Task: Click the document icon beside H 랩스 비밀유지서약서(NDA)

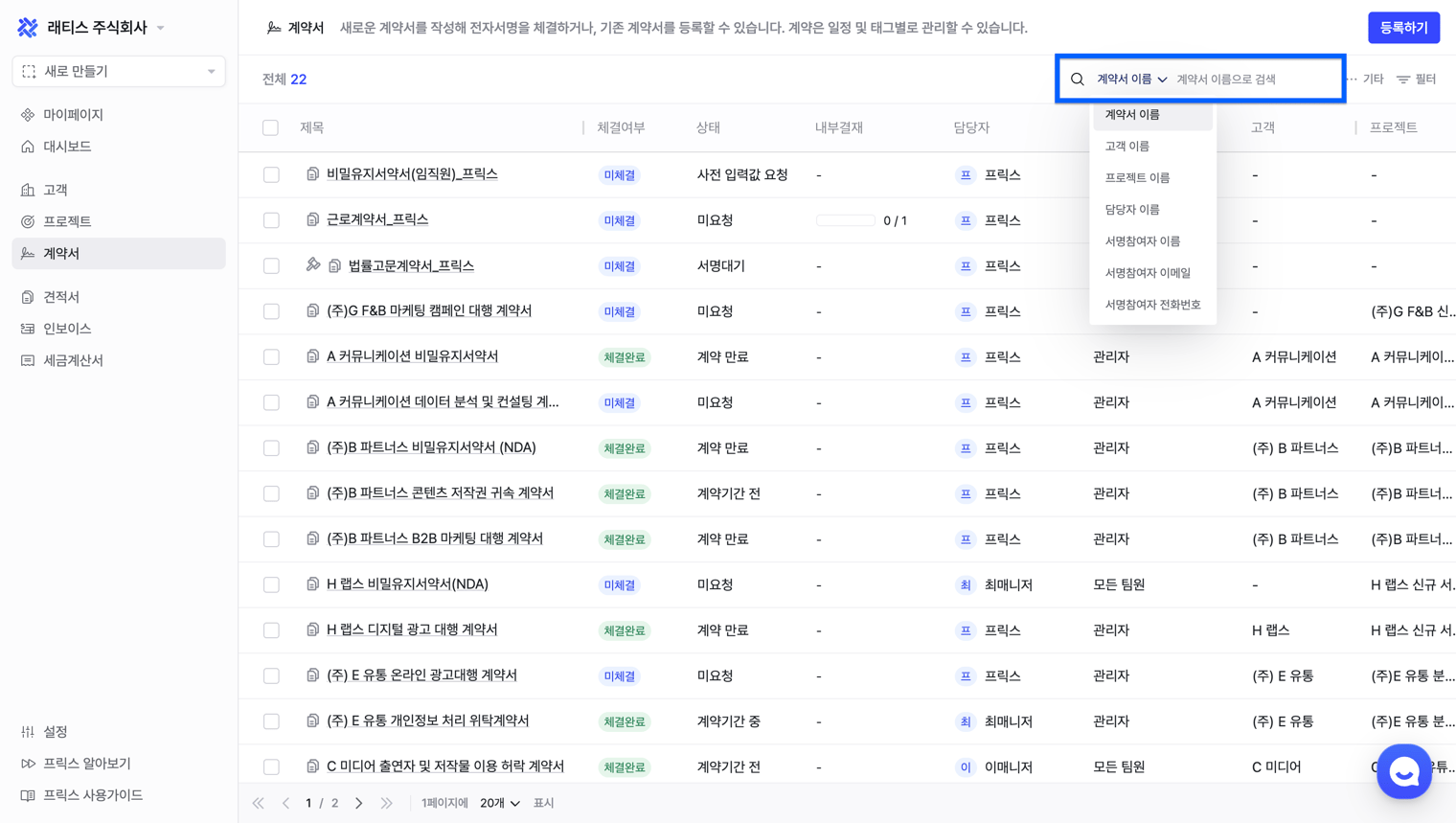Action: (312, 583)
